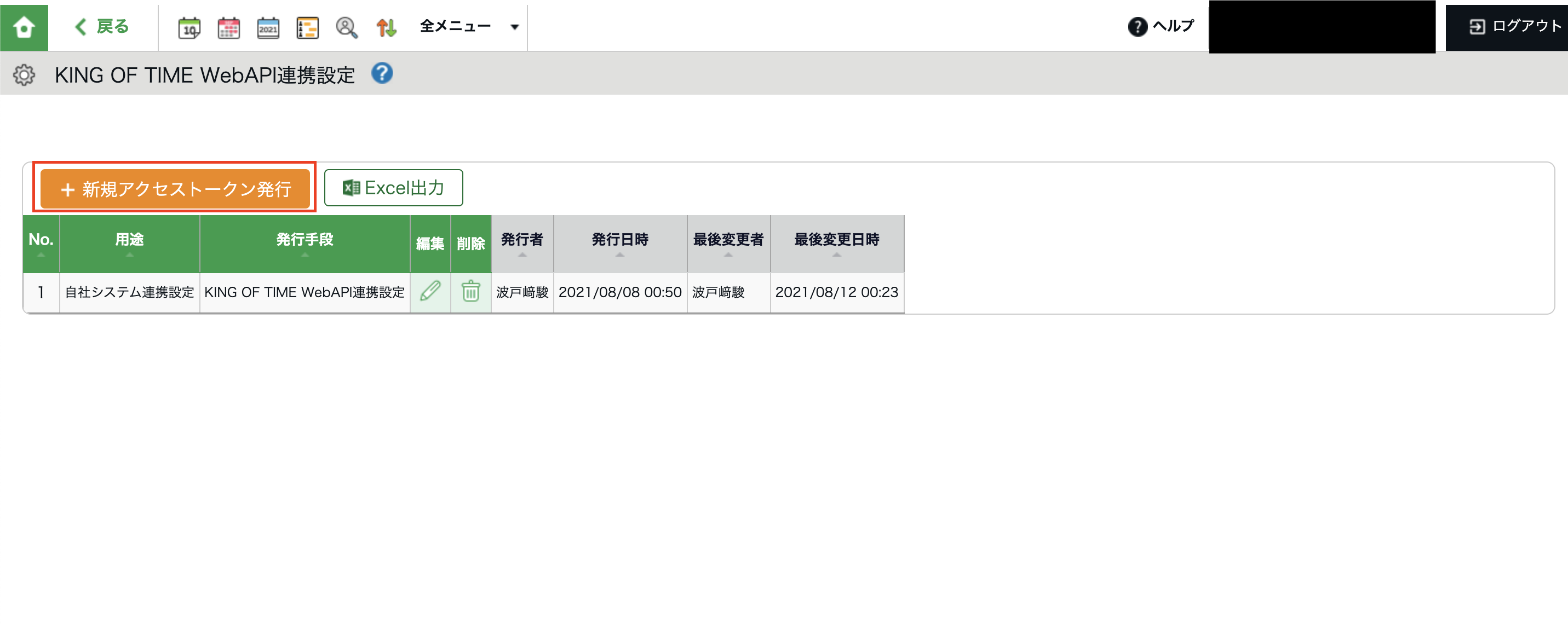1568x625 pixels.
Task: Click the 戻る back link
Action: click(x=102, y=27)
